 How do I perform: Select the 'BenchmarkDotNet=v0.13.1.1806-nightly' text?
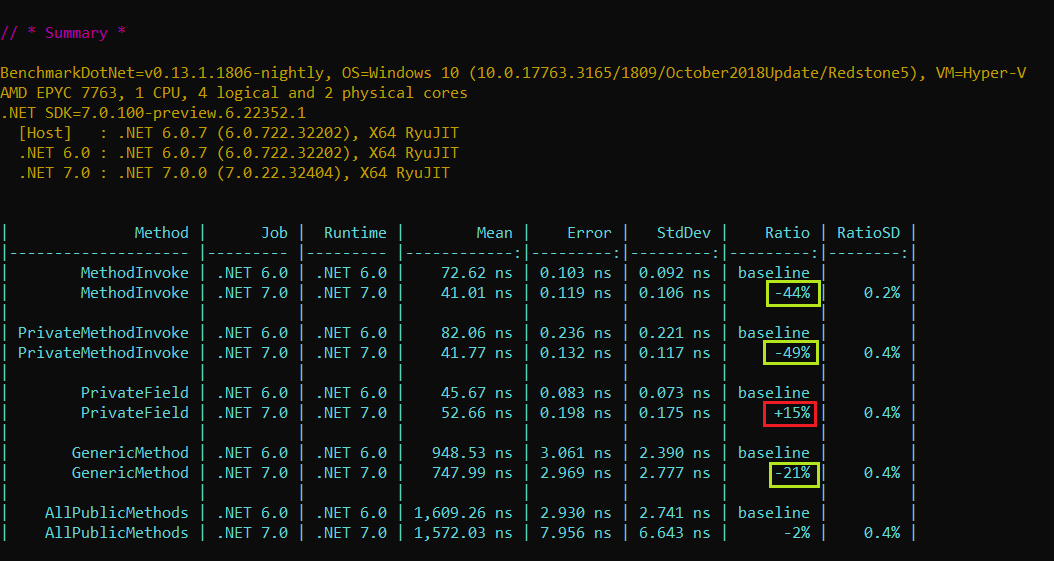point(163,73)
